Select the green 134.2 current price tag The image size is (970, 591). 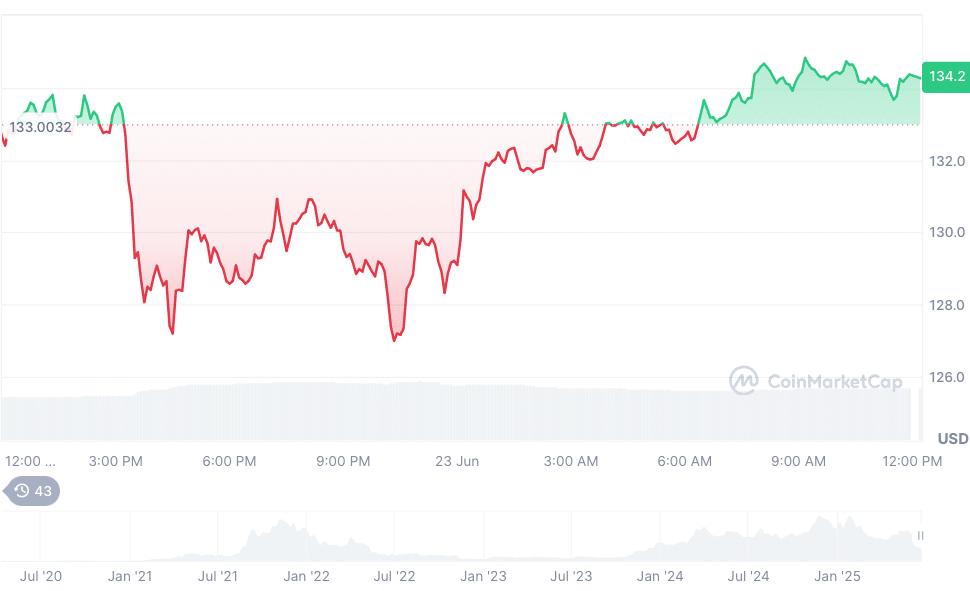(946, 76)
